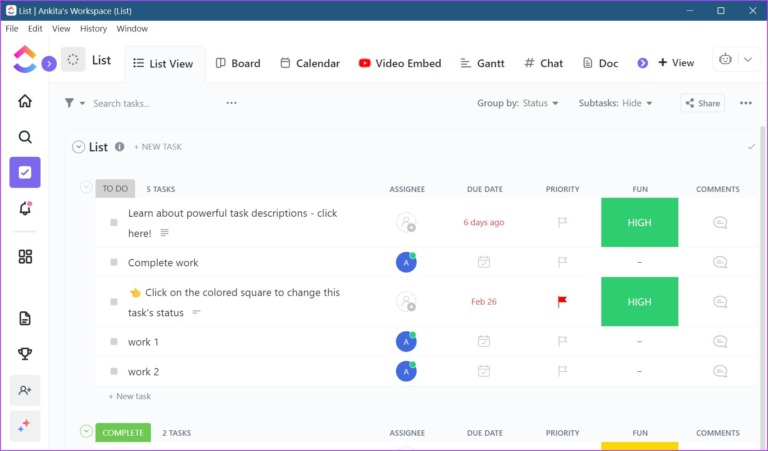This screenshot has height=451, width=768.
Task: Collapse the TO DO task group
Action: click(86, 187)
